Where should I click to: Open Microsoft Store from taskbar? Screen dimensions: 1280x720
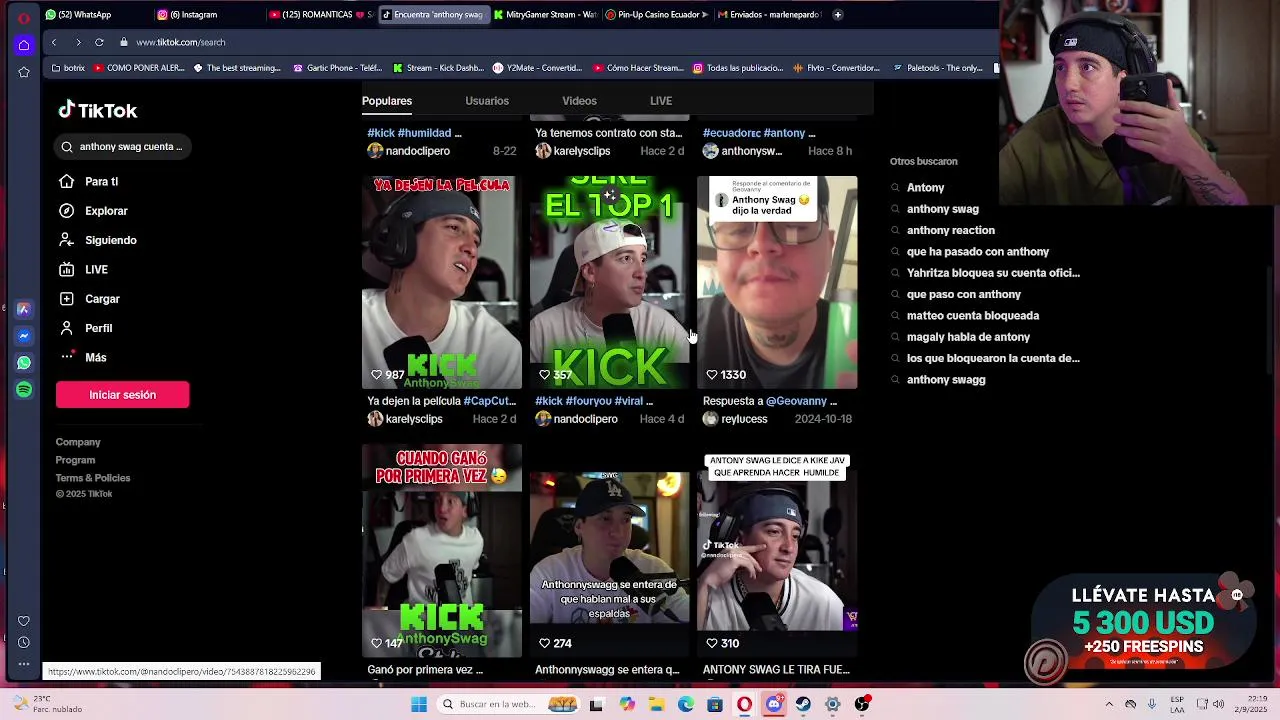(x=715, y=704)
